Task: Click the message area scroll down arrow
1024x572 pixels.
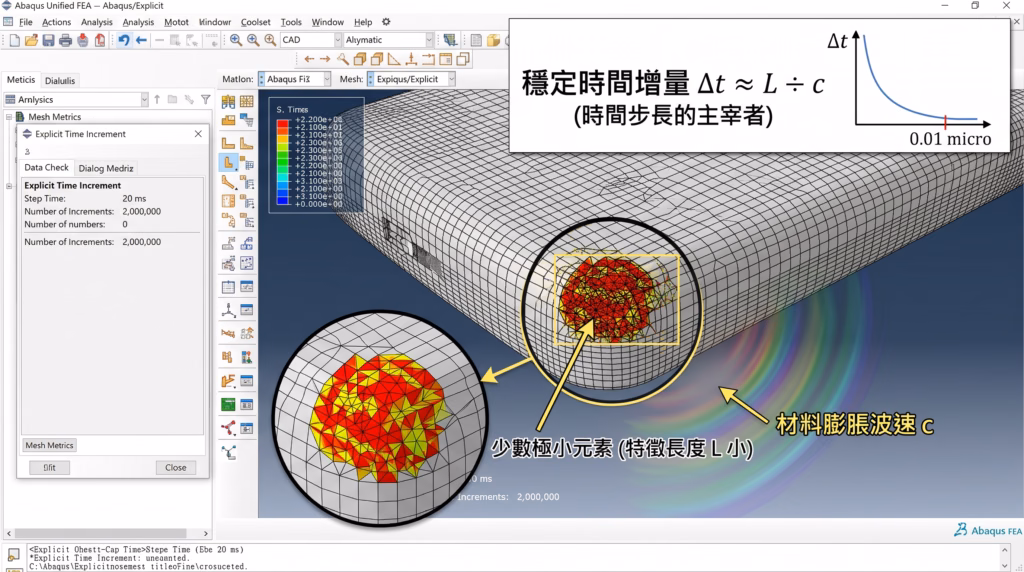Action: 1004,566
